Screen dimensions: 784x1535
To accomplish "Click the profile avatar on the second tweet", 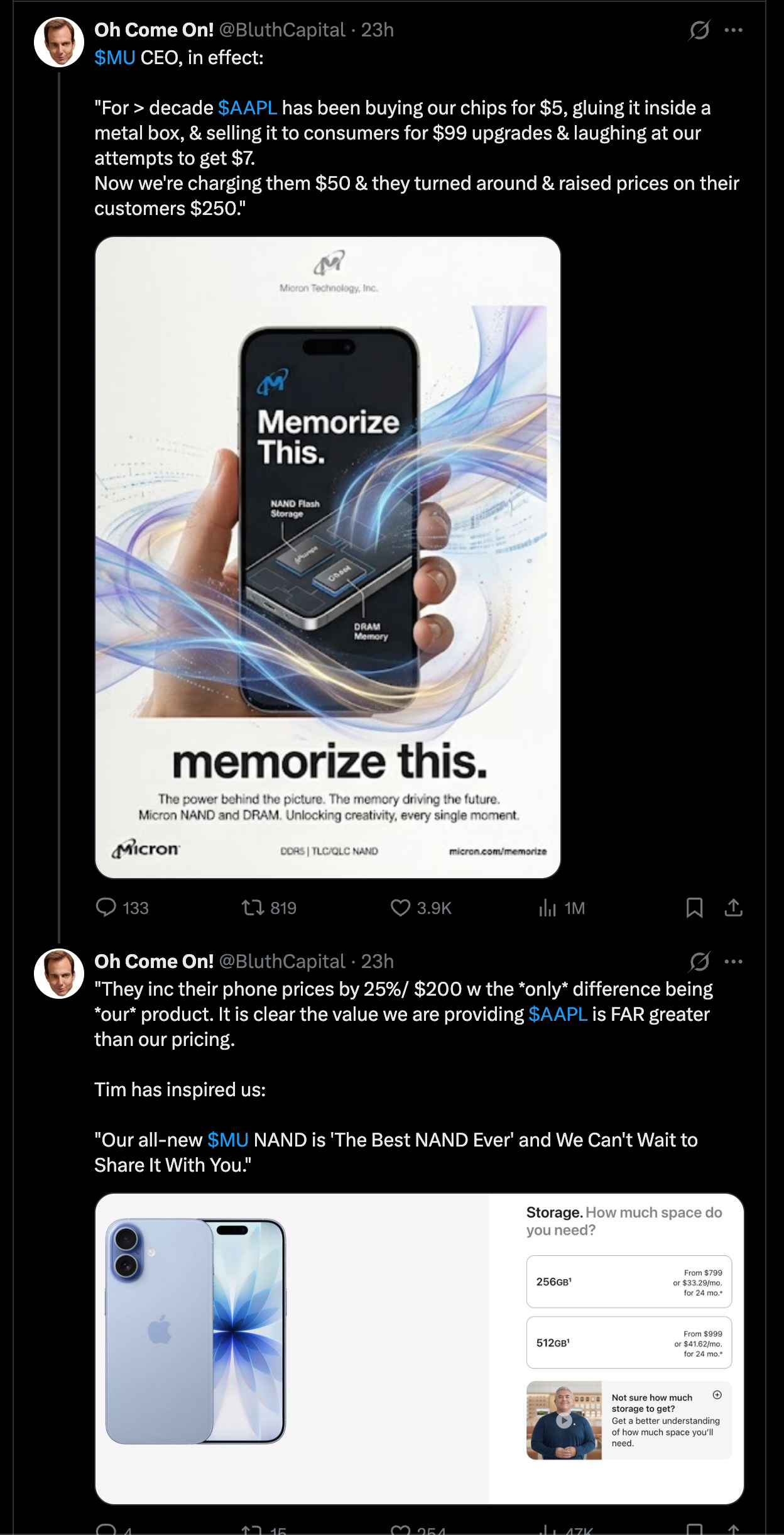I will pos(59,974).
